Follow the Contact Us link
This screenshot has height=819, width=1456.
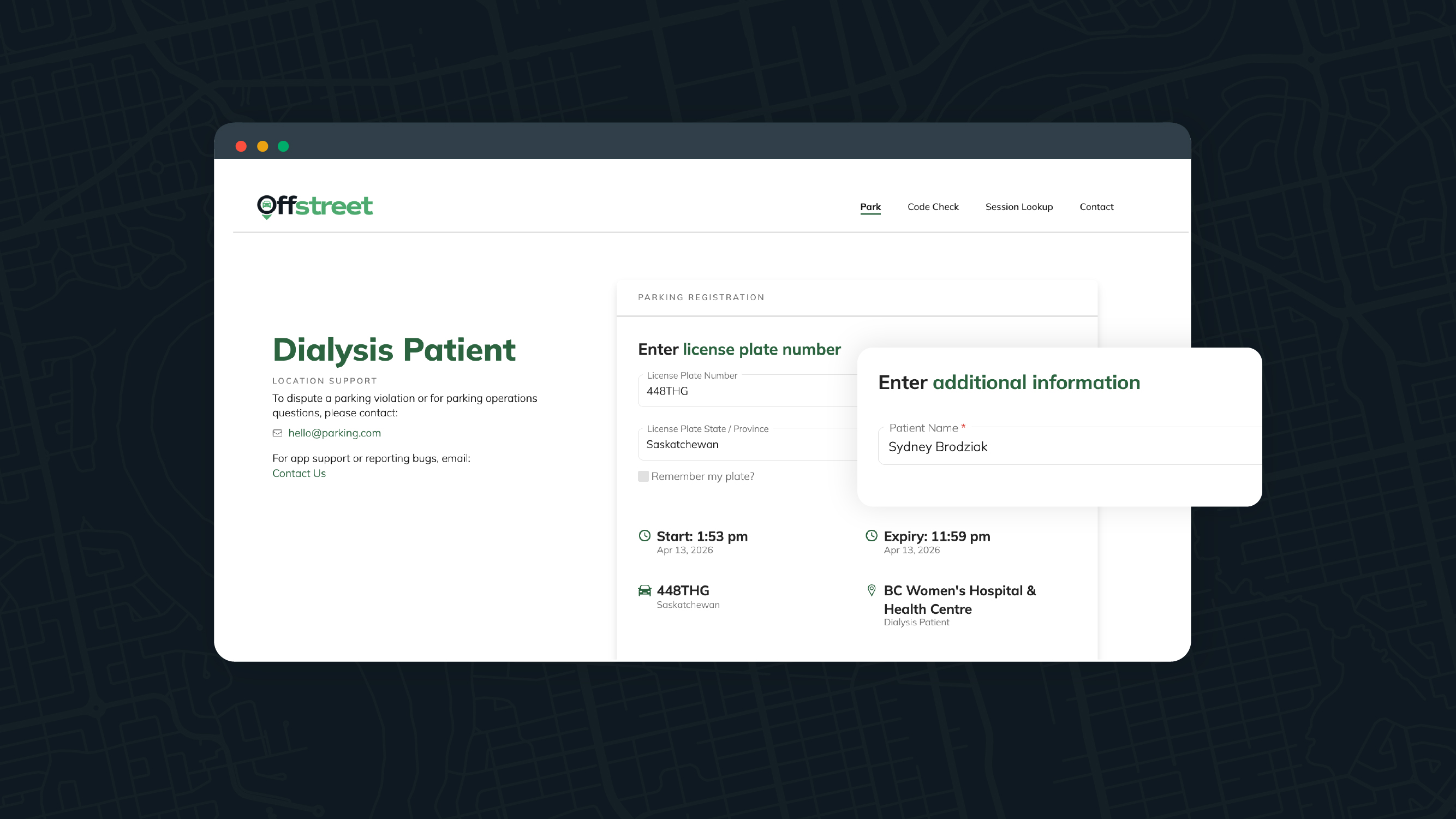coord(299,474)
